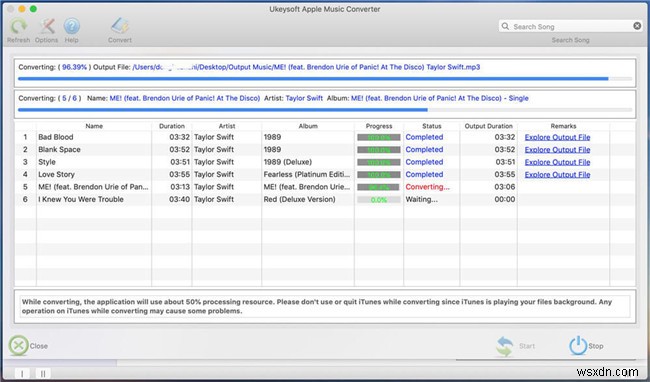Click the 0.0% progress bar for I Knew You Were Trouble
650x382 pixels.
pyautogui.click(x=379, y=200)
